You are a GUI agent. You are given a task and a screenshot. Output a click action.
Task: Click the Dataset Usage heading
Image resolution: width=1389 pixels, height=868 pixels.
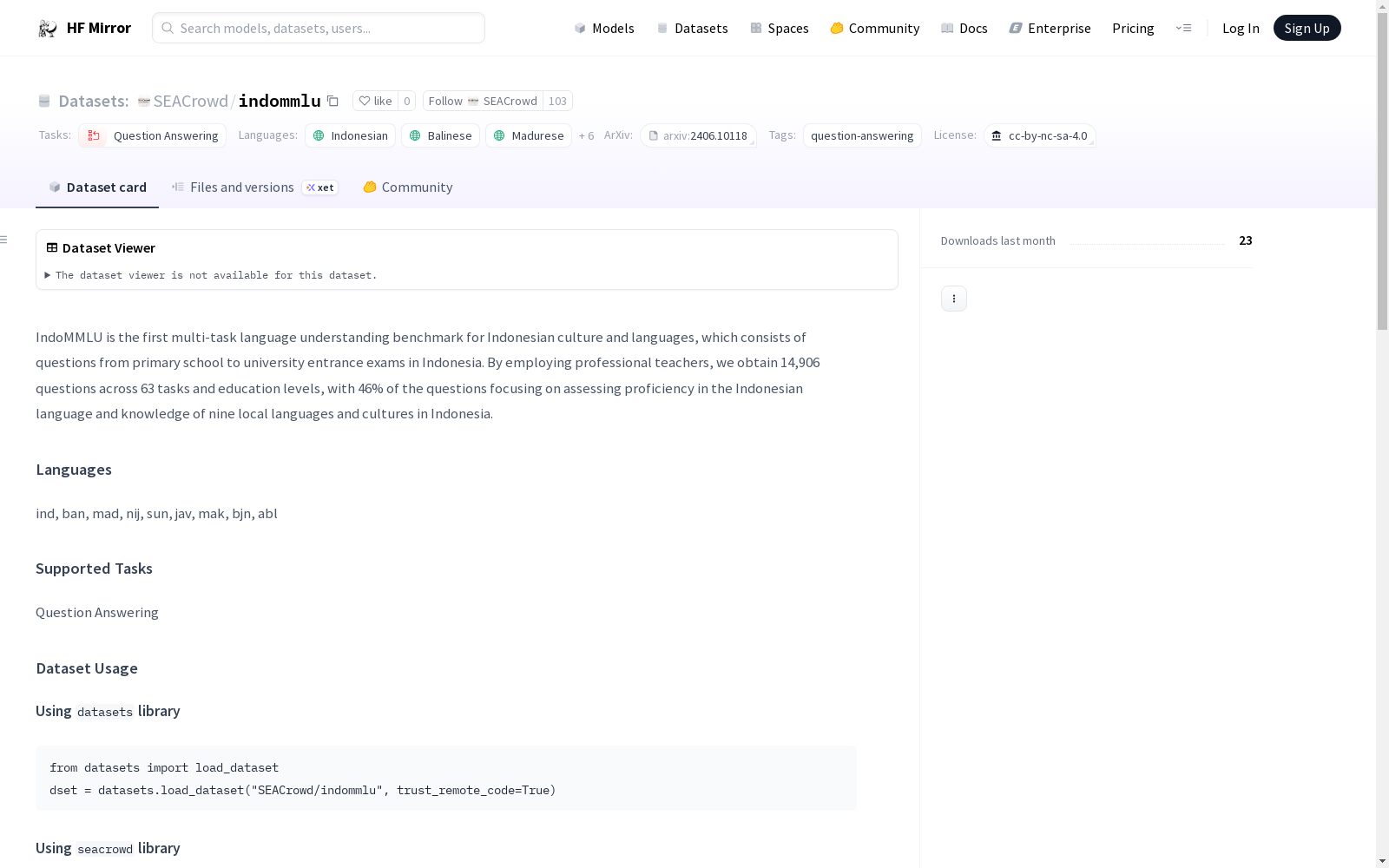(x=87, y=668)
